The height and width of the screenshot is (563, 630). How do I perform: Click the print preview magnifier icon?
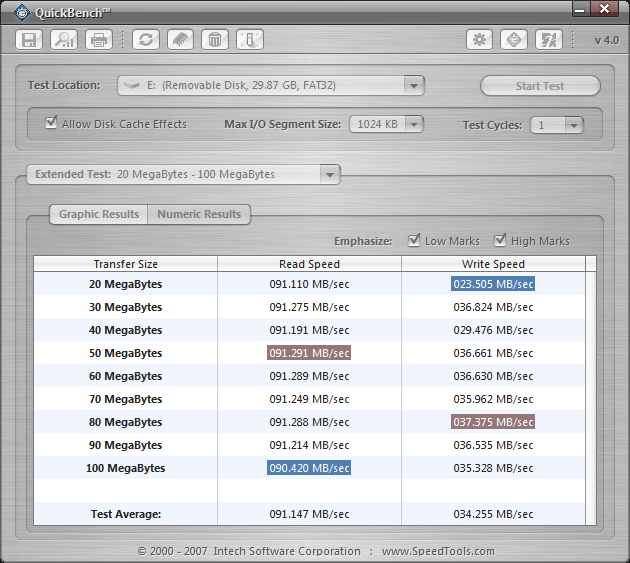click(x=64, y=40)
